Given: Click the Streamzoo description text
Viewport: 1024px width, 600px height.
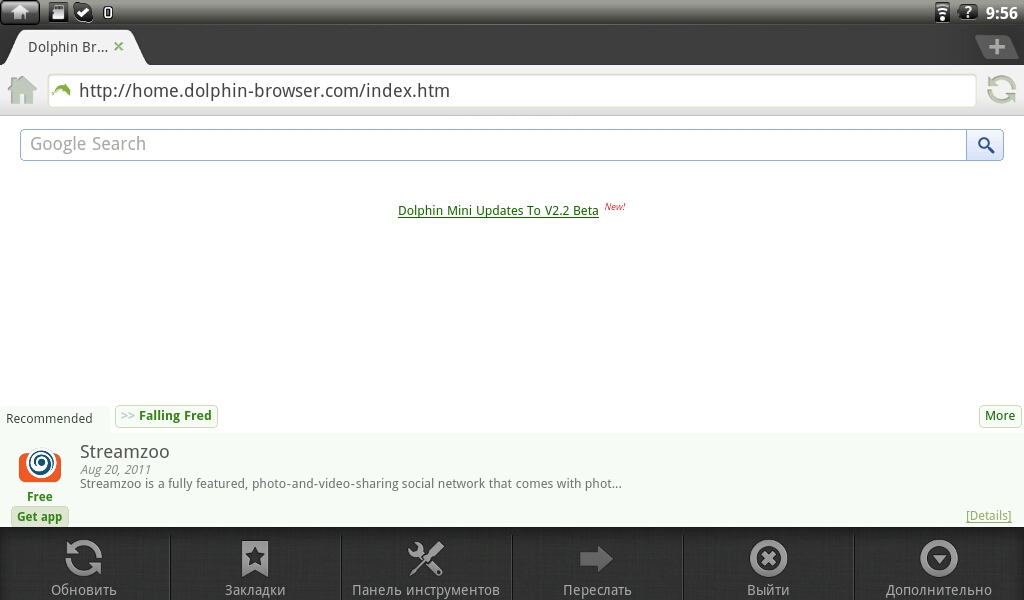Looking at the screenshot, I should 351,484.
